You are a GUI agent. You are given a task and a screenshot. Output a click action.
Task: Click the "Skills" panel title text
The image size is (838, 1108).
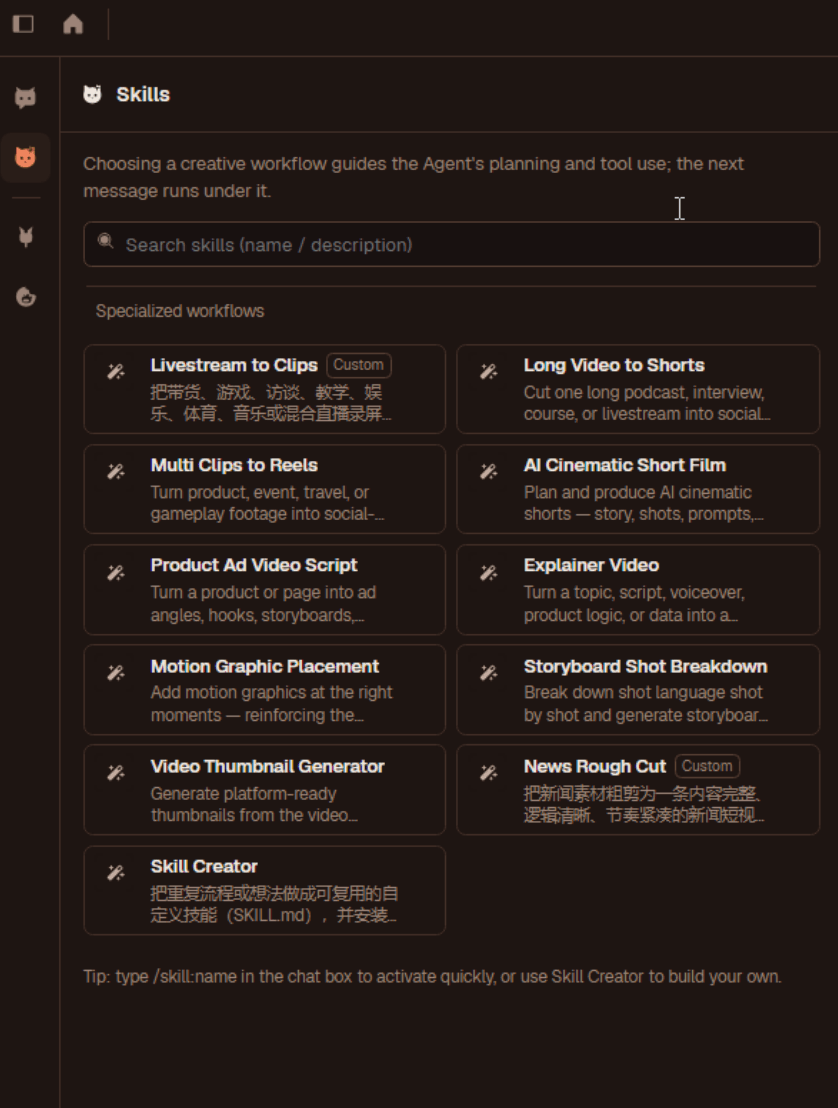point(143,95)
